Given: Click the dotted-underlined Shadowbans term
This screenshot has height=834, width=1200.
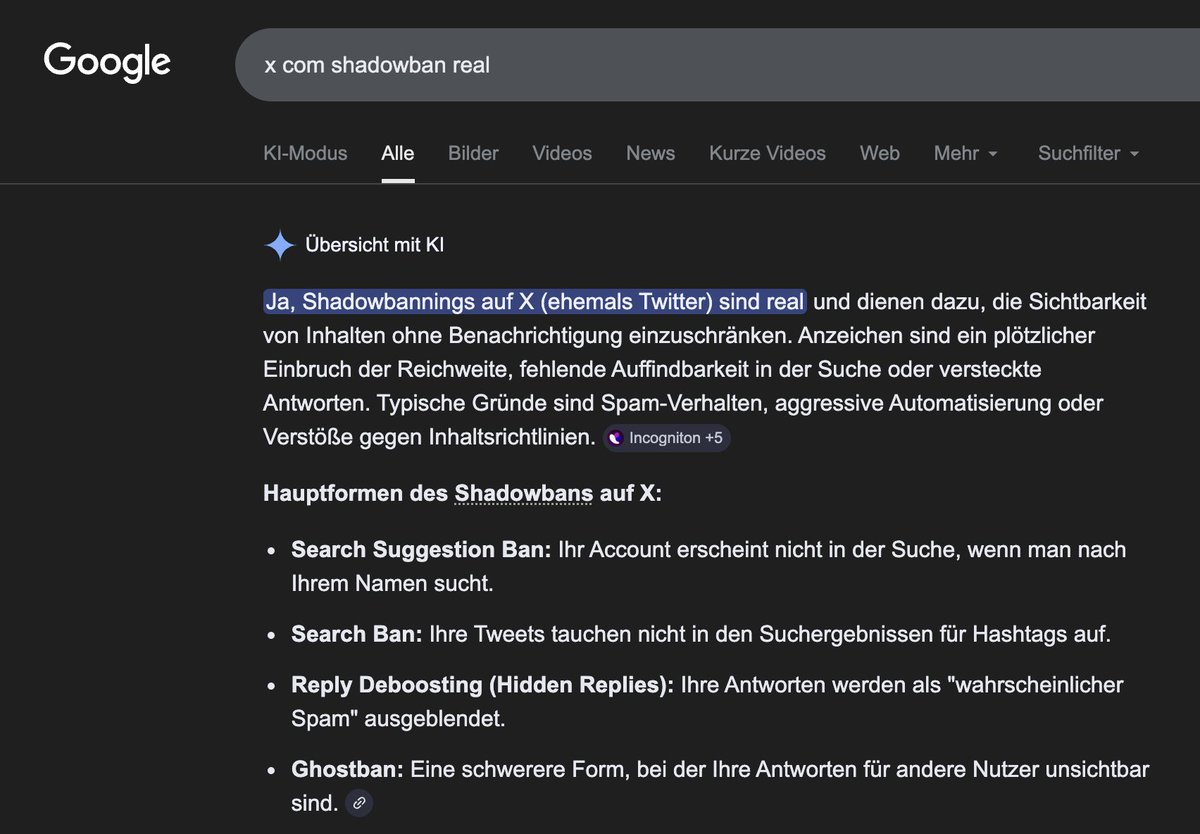Looking at the screenshot, I should tap(524, 494).
